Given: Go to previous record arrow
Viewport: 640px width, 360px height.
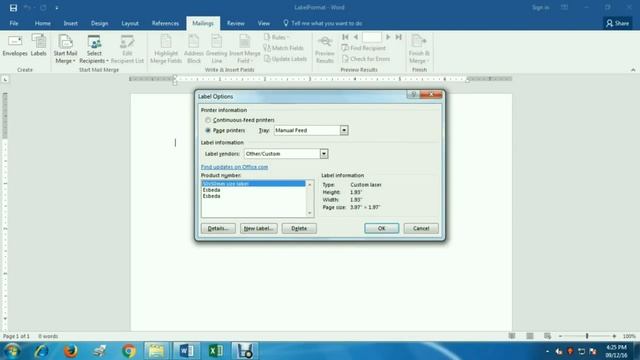Looking at the screenshot, I should point(356,37).
